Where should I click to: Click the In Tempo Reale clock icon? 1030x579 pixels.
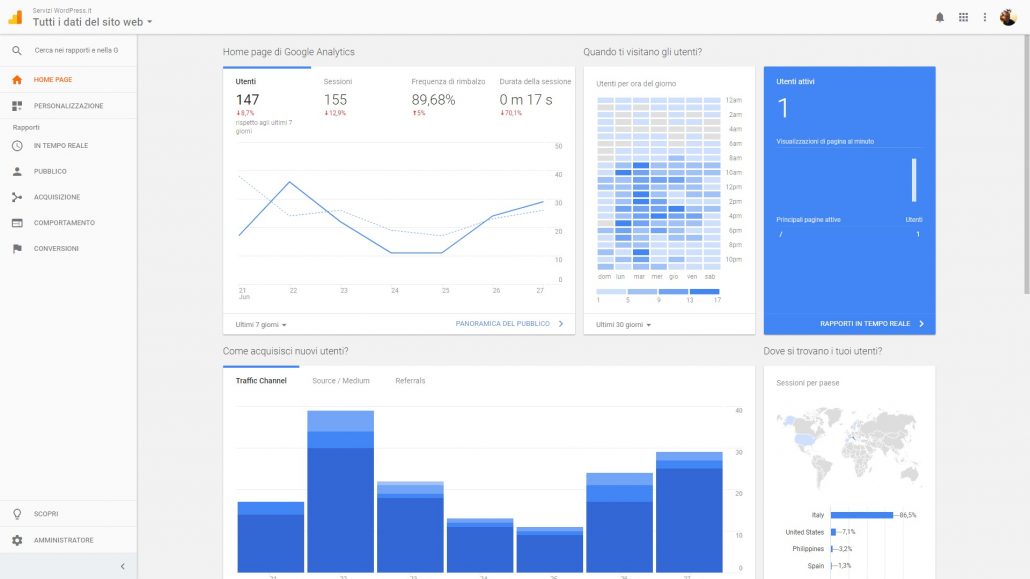(x=17, y=146)
